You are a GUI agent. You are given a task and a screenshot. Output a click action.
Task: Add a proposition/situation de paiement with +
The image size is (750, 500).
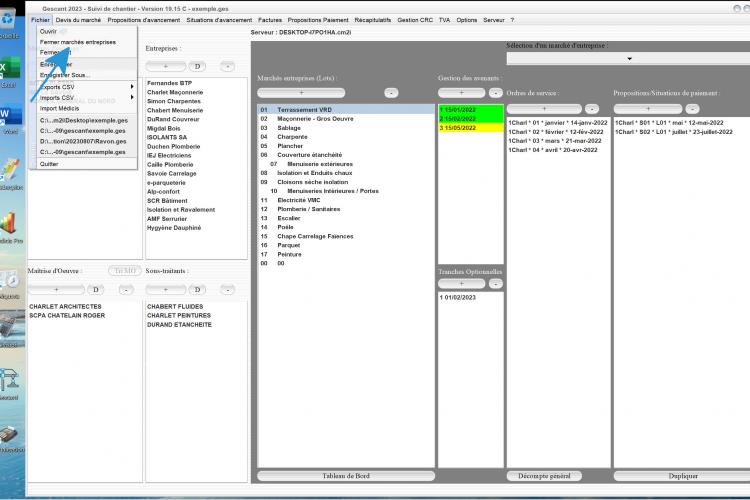[648, 109]
